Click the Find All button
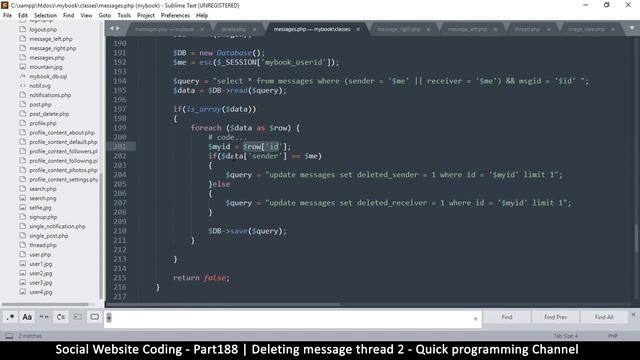The height and width of the screenshot is (360, 640). click(604, 317)
